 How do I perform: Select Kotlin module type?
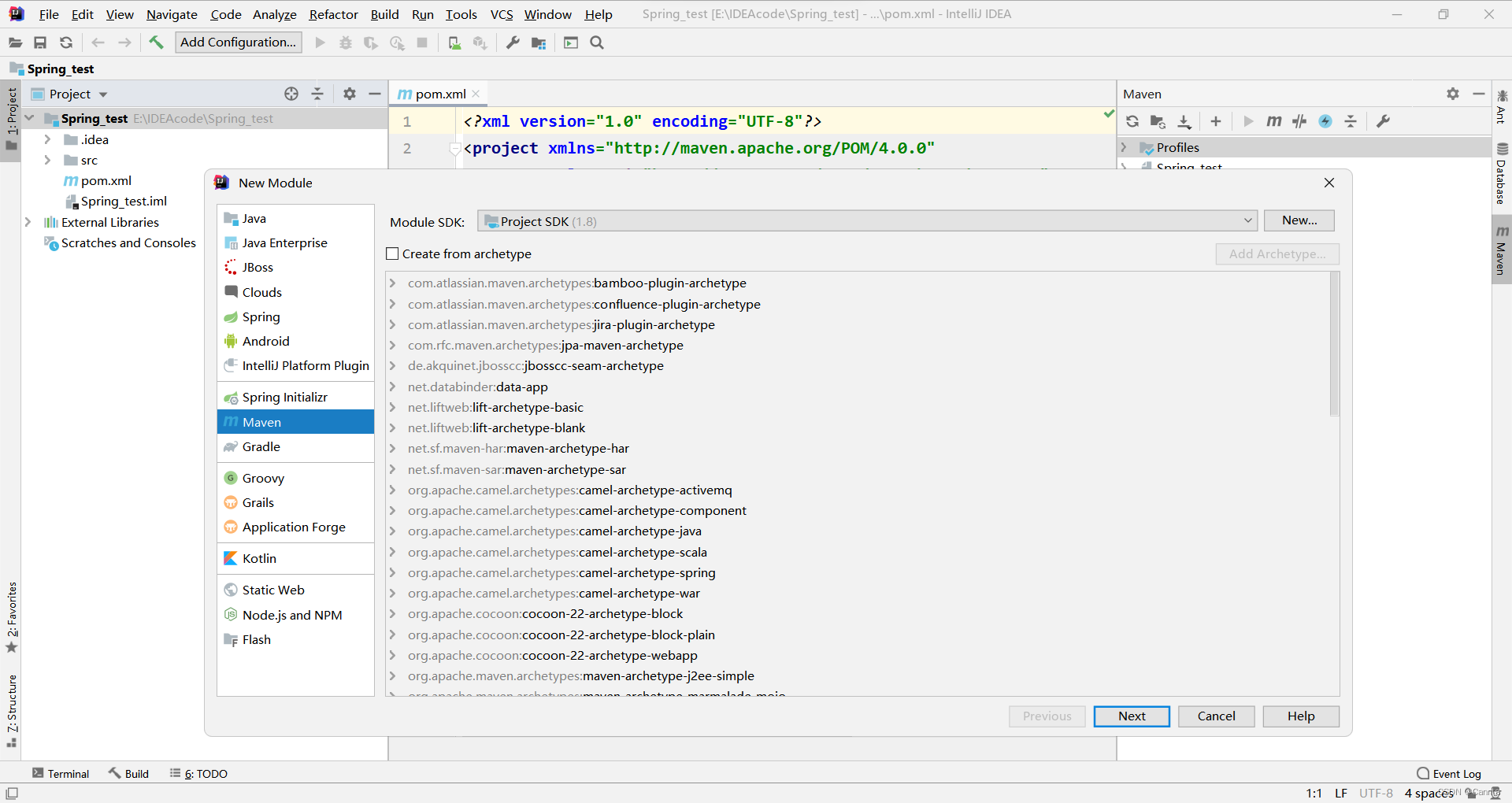click(295, 558)
